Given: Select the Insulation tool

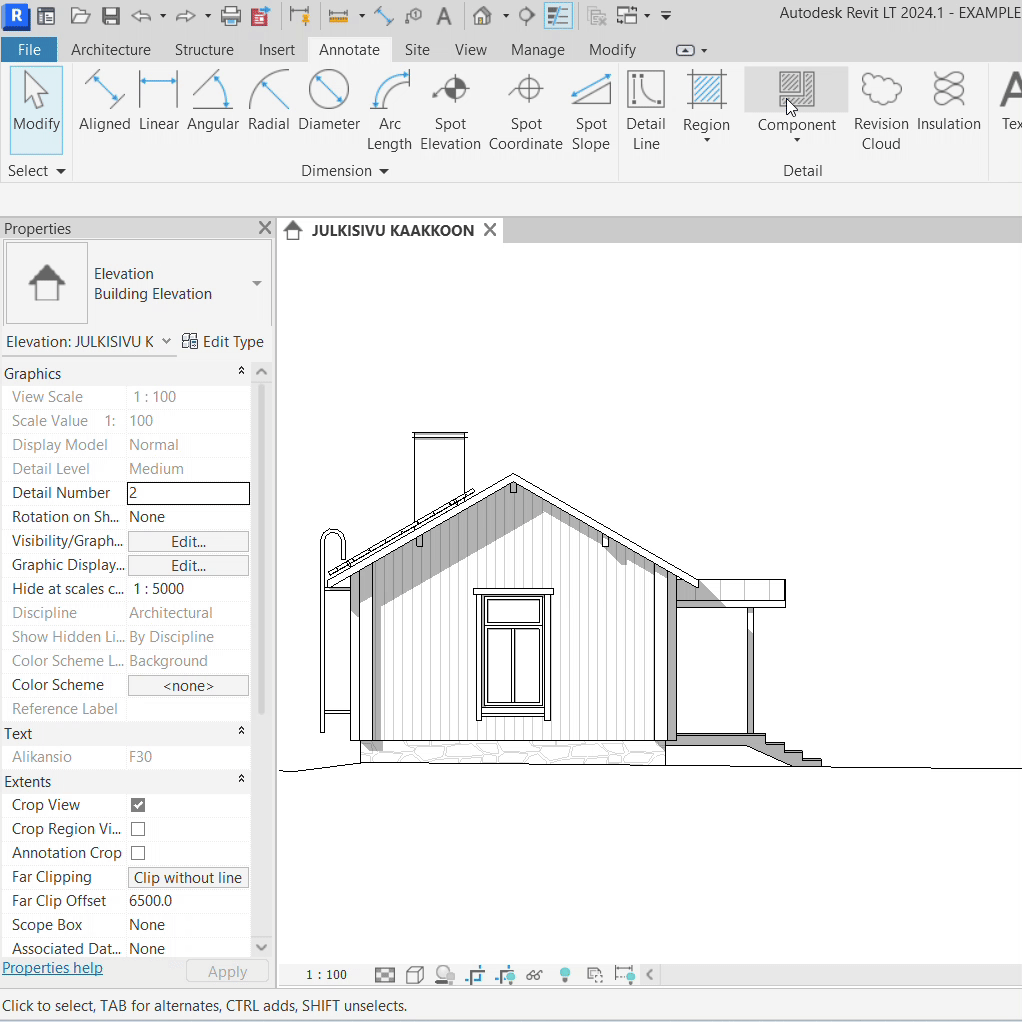Looking at the screenshot, I should click(x=948, y=103).
